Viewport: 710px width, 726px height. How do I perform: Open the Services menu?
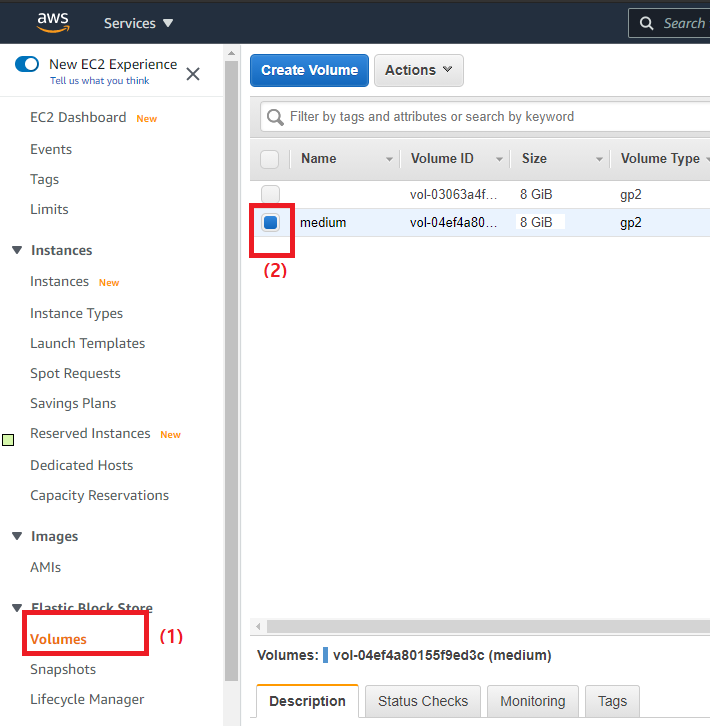138,23
